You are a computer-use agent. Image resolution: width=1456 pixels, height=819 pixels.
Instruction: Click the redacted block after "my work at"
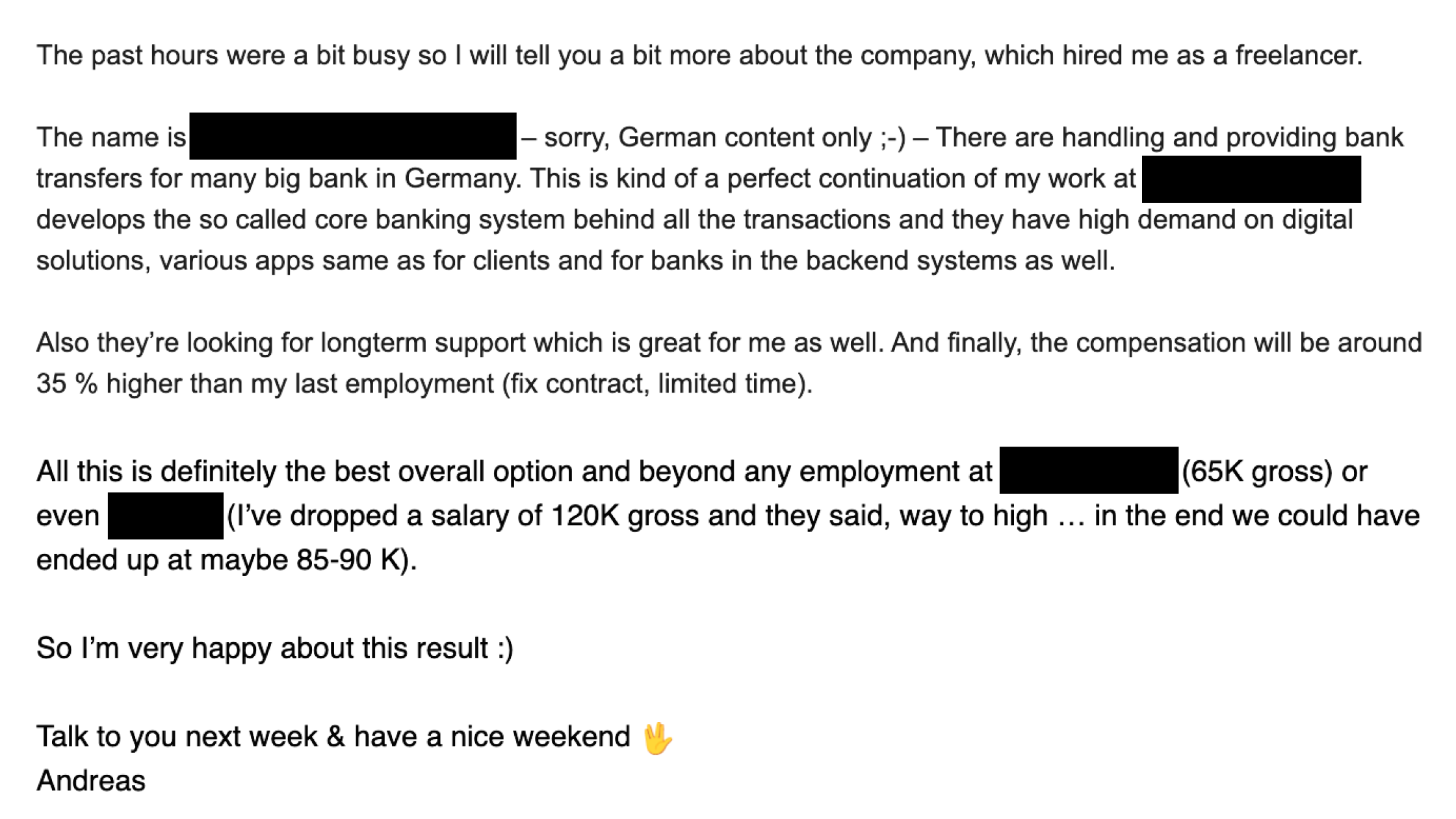(1251, 179)
